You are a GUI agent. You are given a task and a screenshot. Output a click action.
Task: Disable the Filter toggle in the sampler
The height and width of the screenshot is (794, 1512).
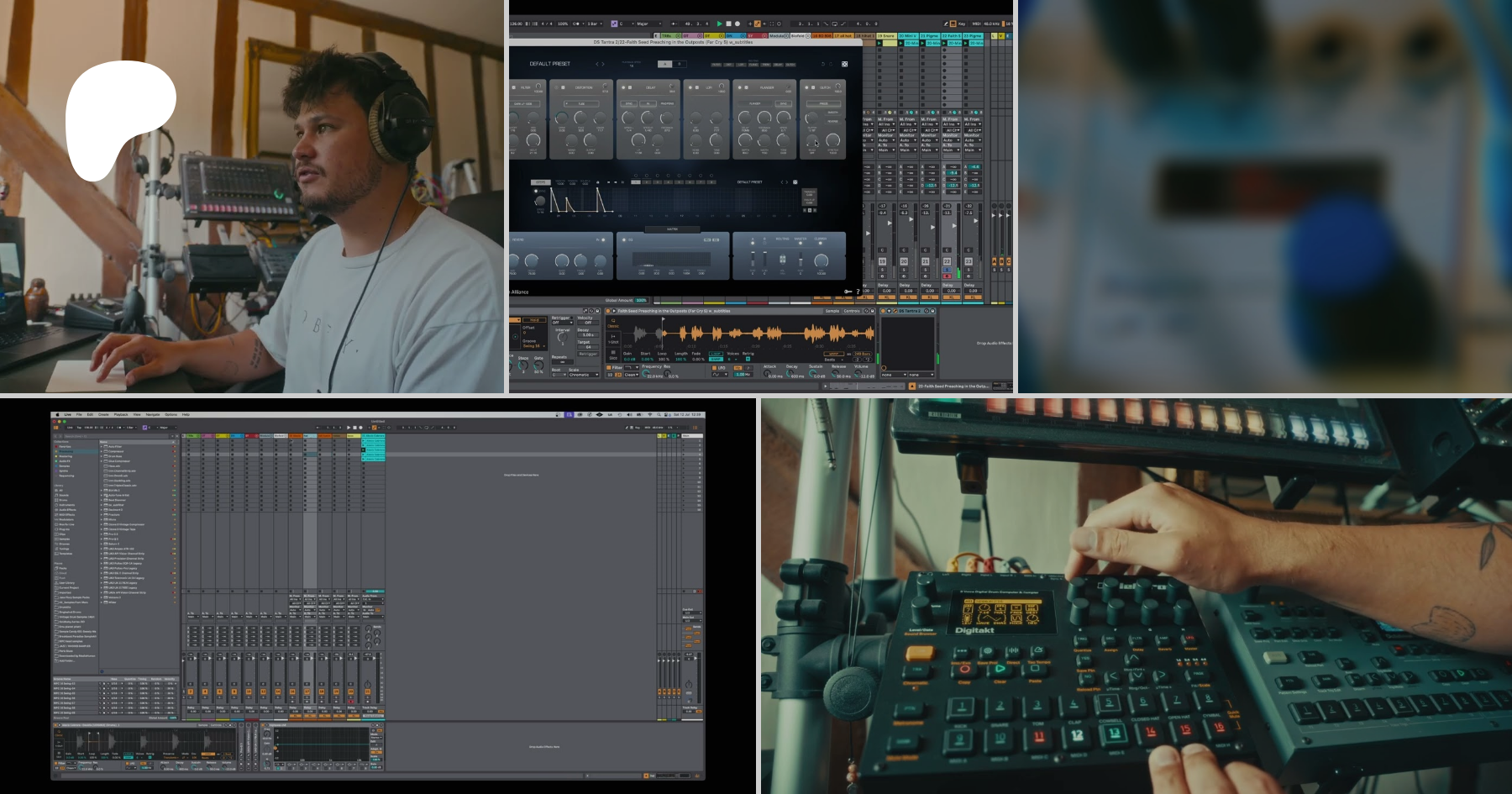(609, 367)
